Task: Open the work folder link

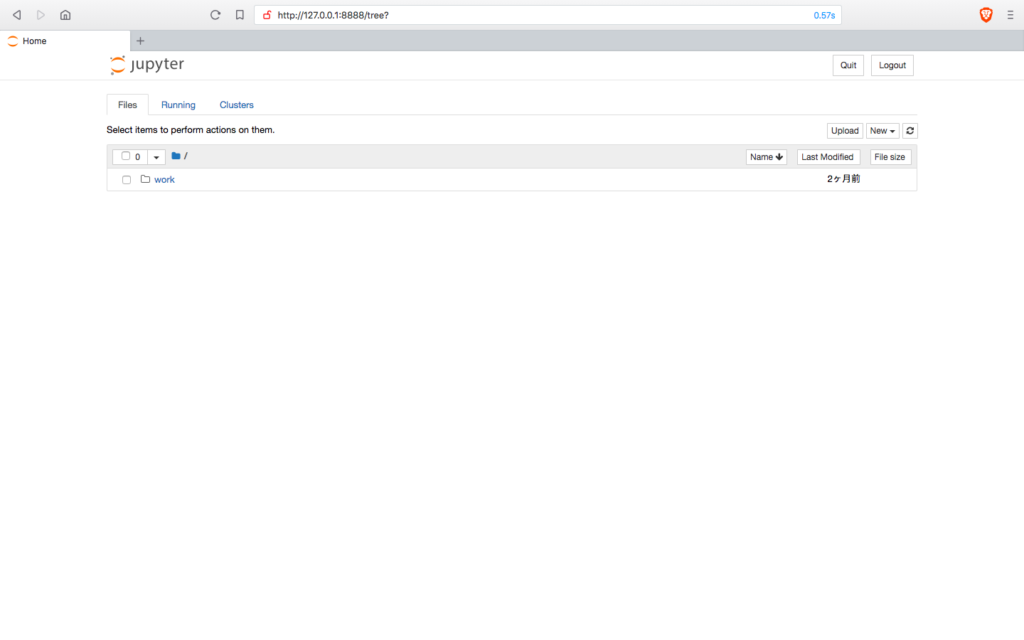Action: pyautogui.click(x=164, y=179)
